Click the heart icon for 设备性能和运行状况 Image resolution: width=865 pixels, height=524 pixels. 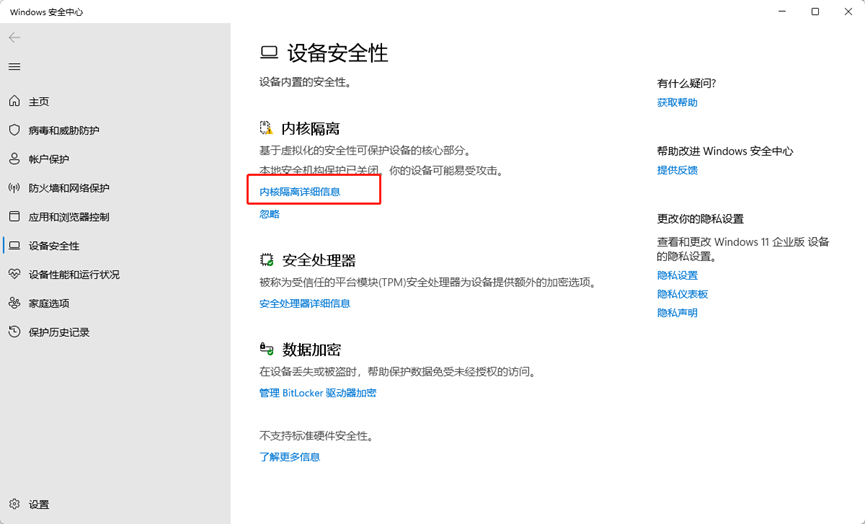(x=14, y=274)
